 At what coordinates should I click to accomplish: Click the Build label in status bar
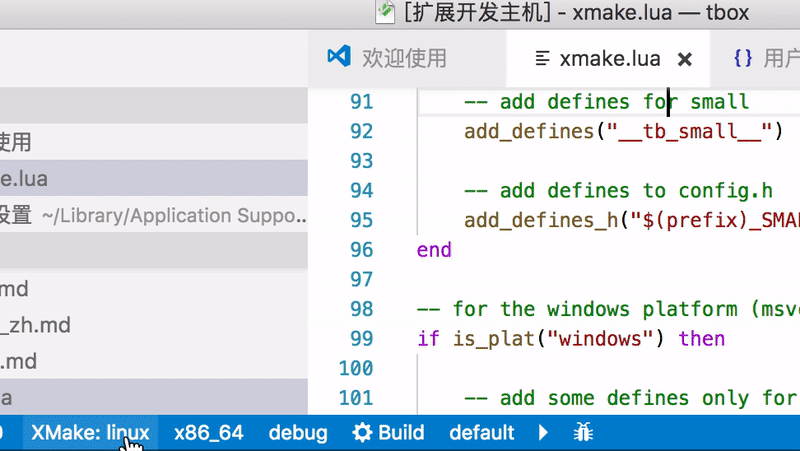(x=401, y=433)
